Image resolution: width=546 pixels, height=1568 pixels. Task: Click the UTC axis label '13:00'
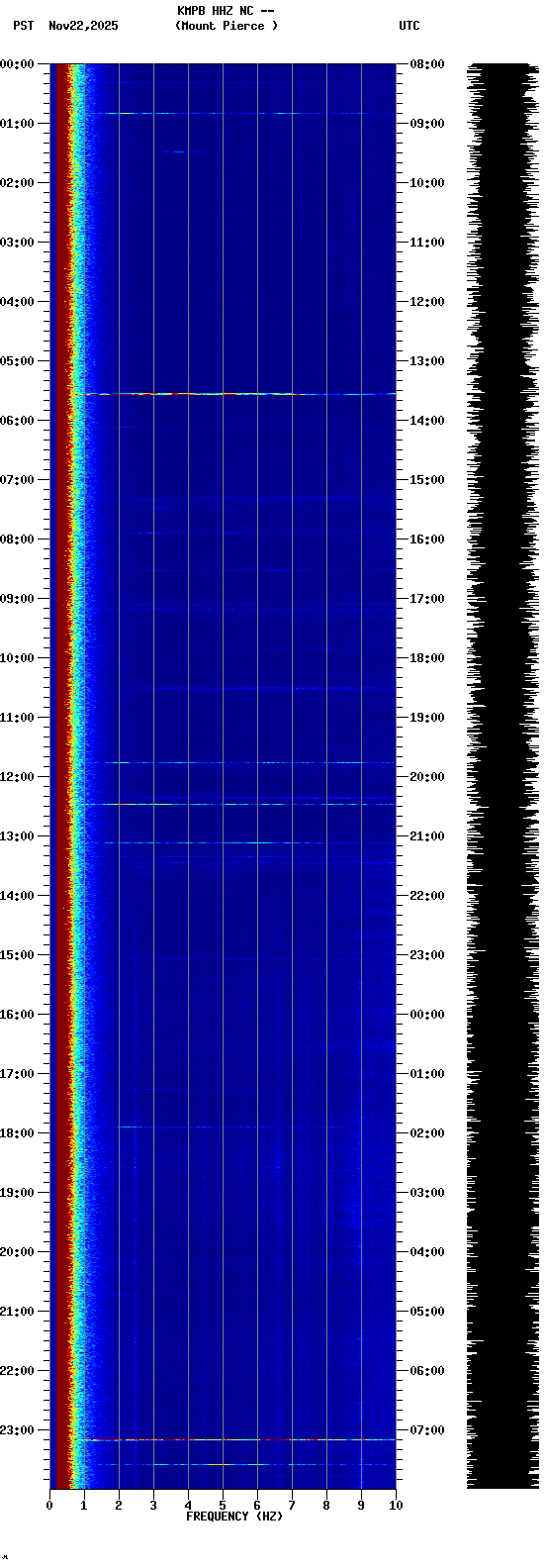[x=426, y=361]
